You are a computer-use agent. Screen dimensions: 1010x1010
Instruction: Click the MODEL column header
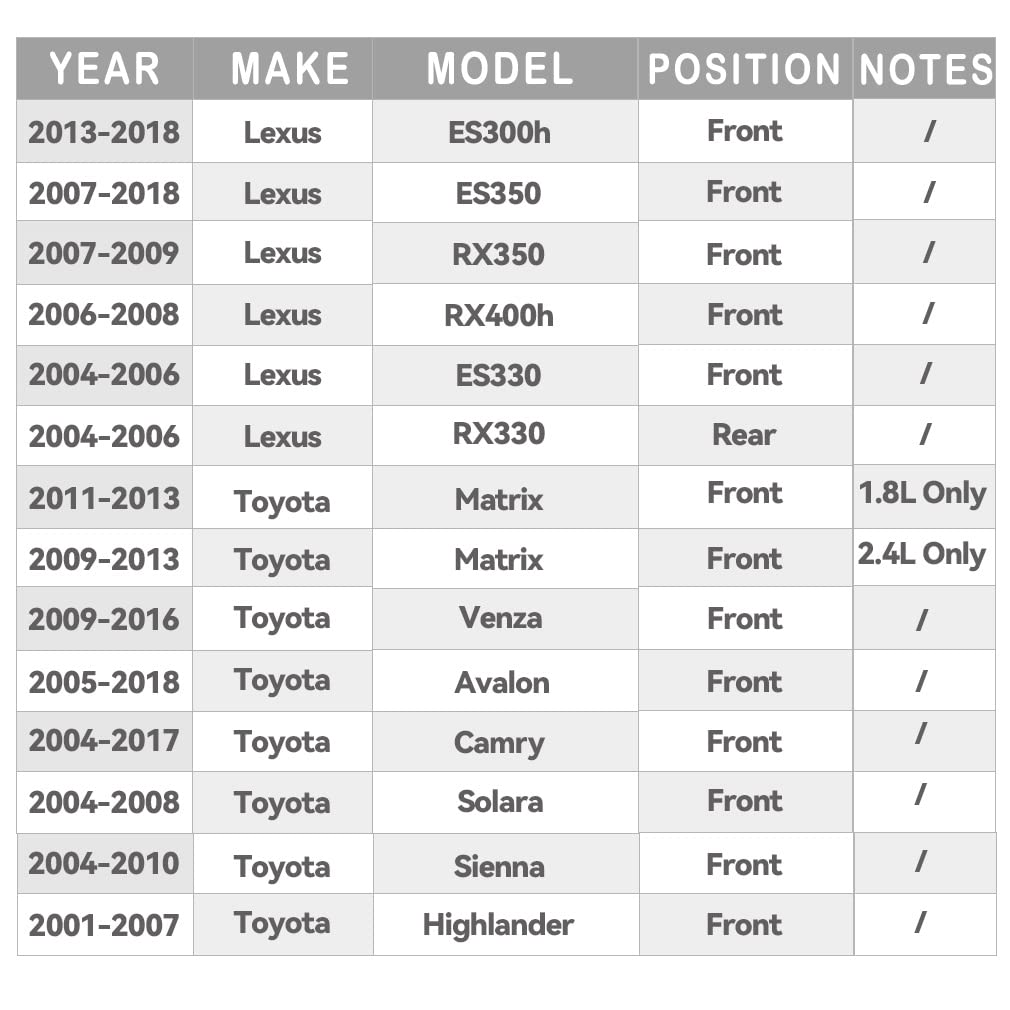(500, 69)
